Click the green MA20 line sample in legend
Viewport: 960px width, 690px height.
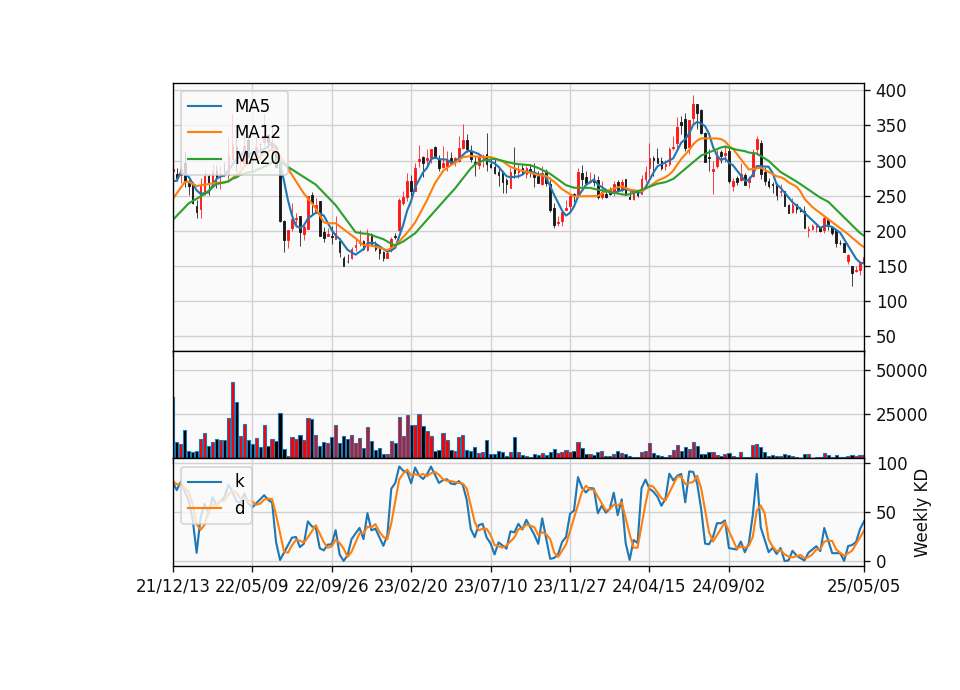pyautogui.click(x=204, y=158)
